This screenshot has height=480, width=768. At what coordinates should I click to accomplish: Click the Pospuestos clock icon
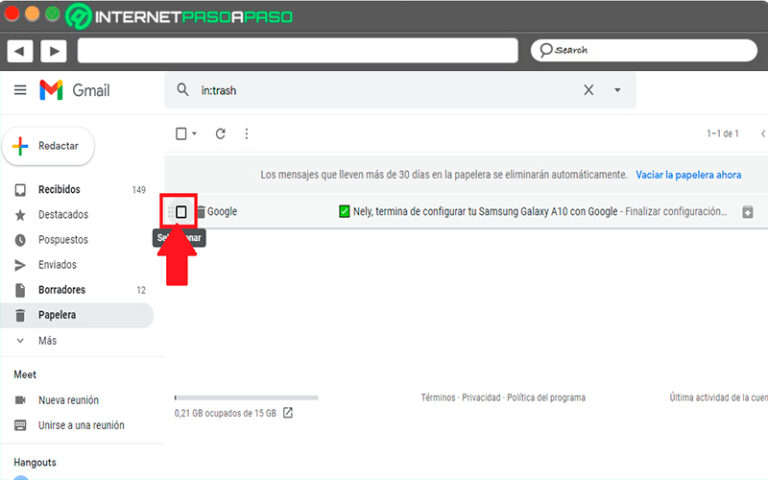(x=20, y=240)
